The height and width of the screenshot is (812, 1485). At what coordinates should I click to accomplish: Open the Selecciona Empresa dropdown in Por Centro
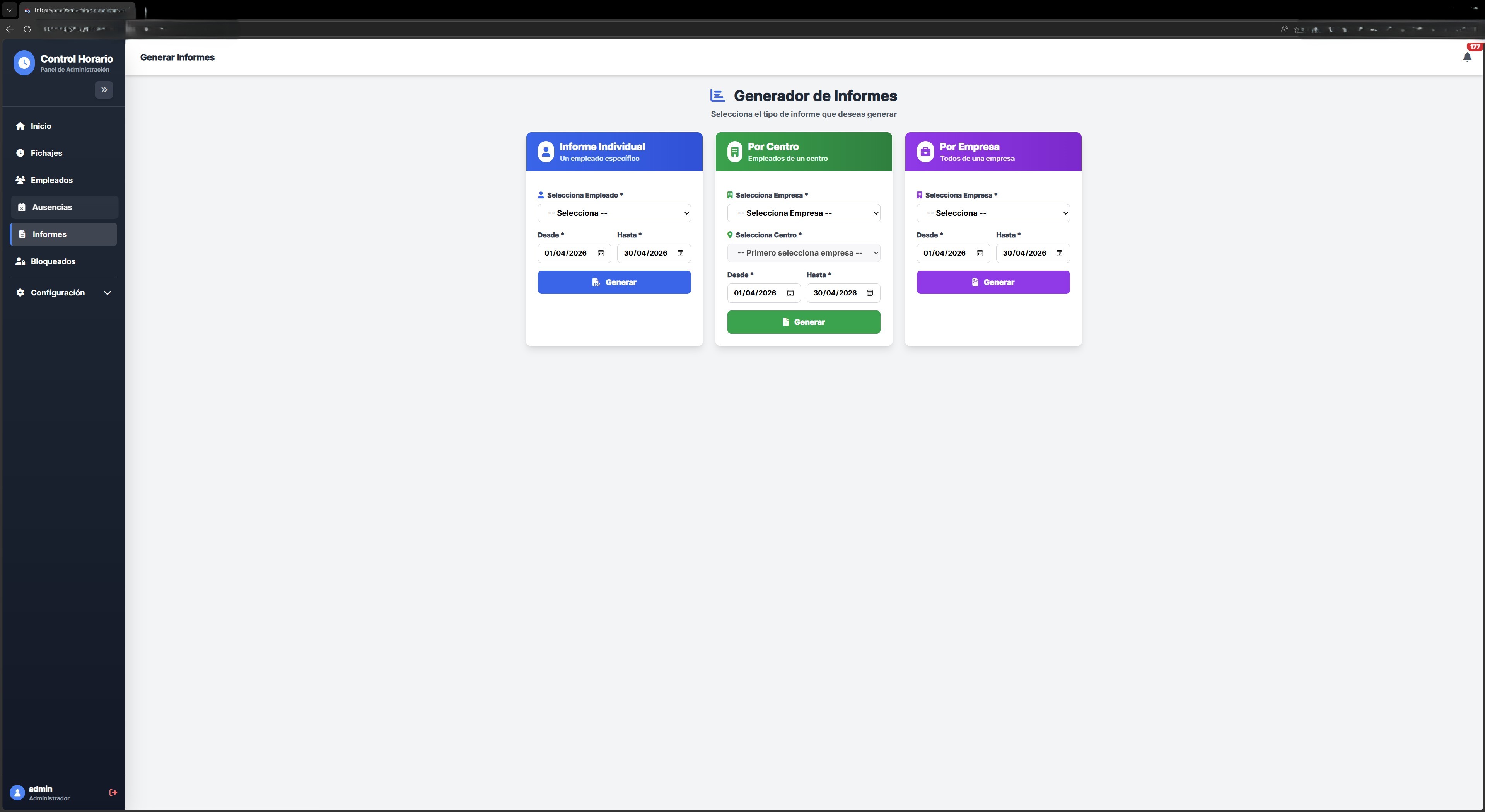pos(803,213)
